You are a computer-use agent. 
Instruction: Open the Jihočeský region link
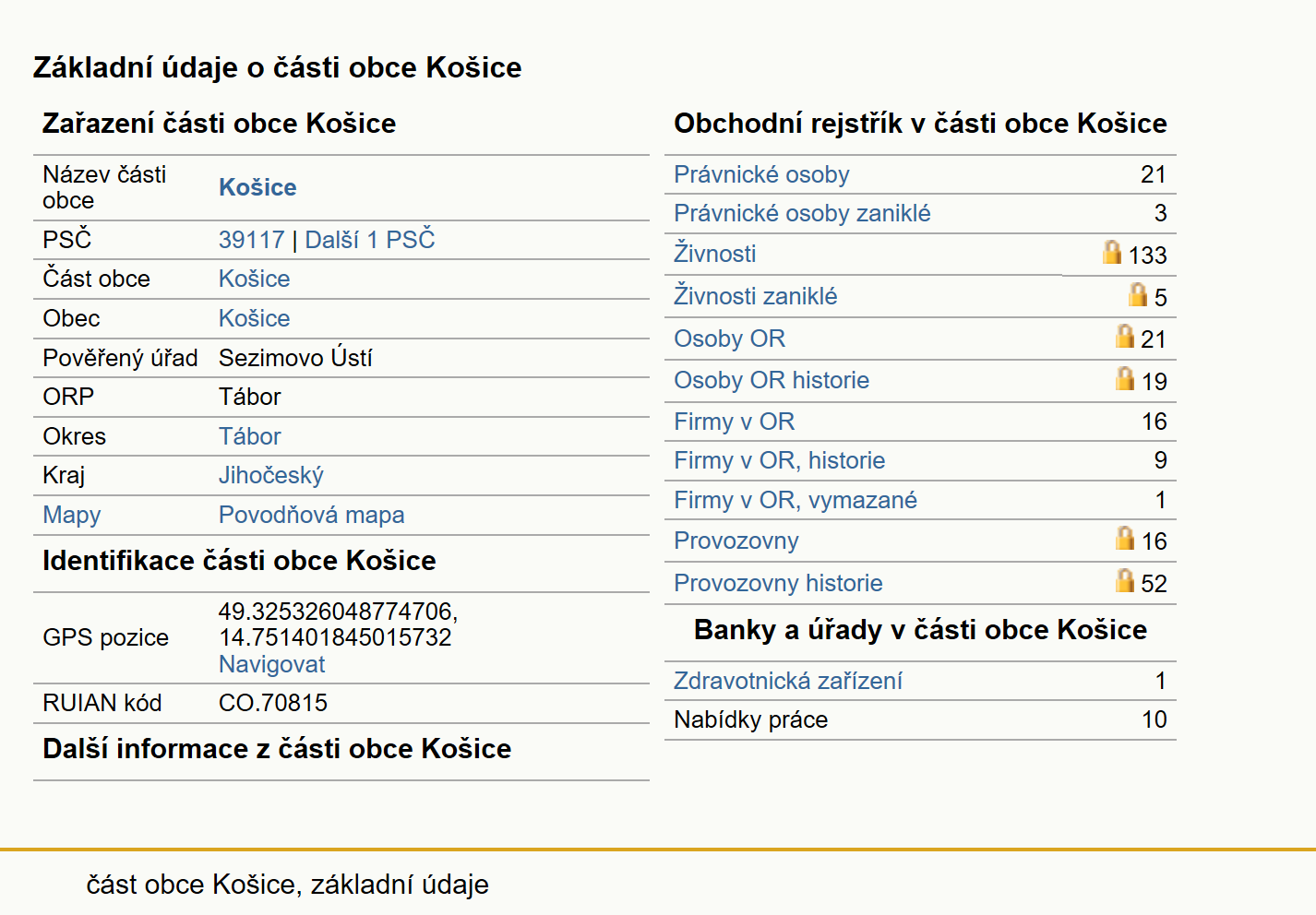(x=270, y=475)
